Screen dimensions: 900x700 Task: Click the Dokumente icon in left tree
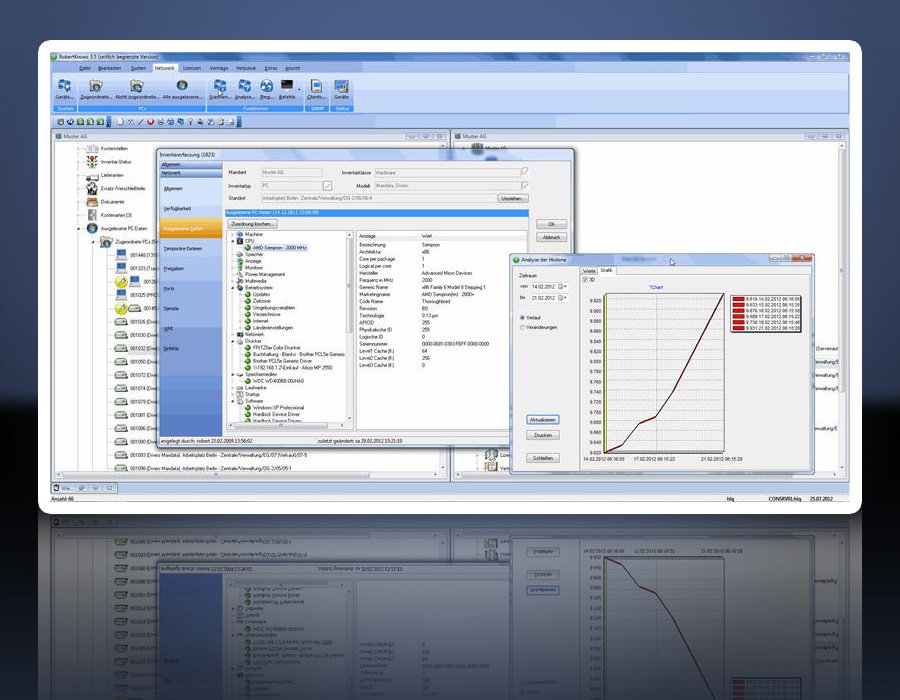92,201
